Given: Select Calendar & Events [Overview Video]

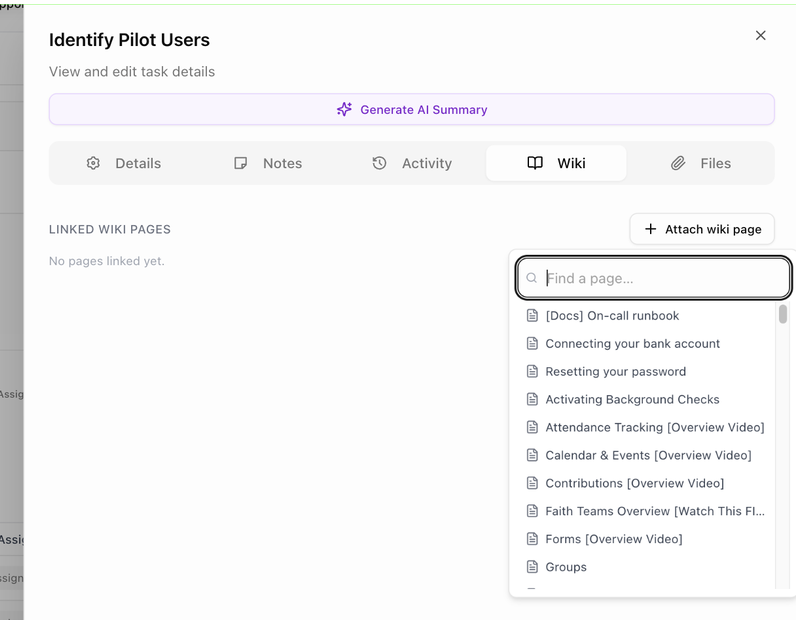Looking at the screenshot, I should (x=646, y=455).
